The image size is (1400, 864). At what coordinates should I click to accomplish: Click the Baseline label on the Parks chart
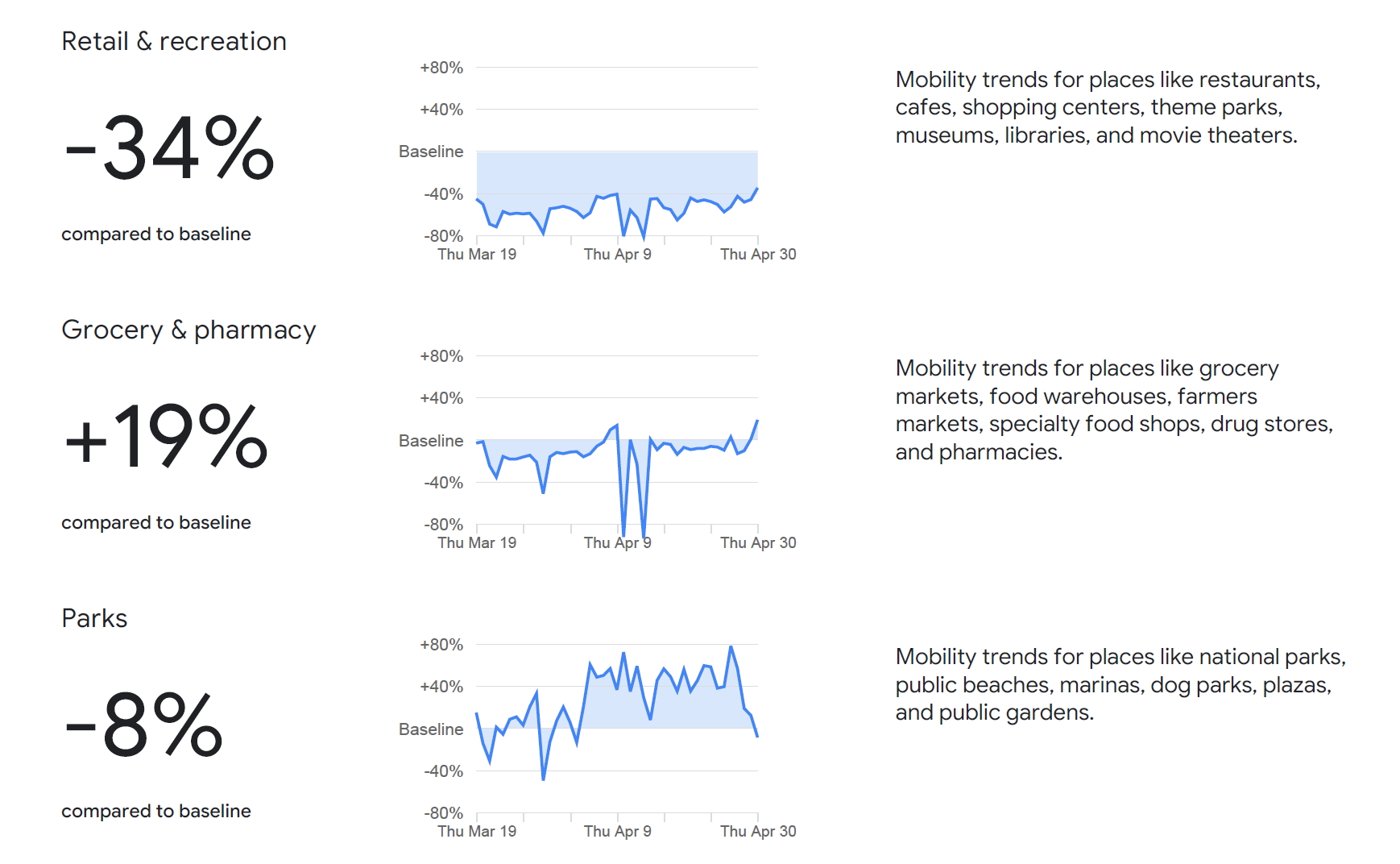(431, 729)
